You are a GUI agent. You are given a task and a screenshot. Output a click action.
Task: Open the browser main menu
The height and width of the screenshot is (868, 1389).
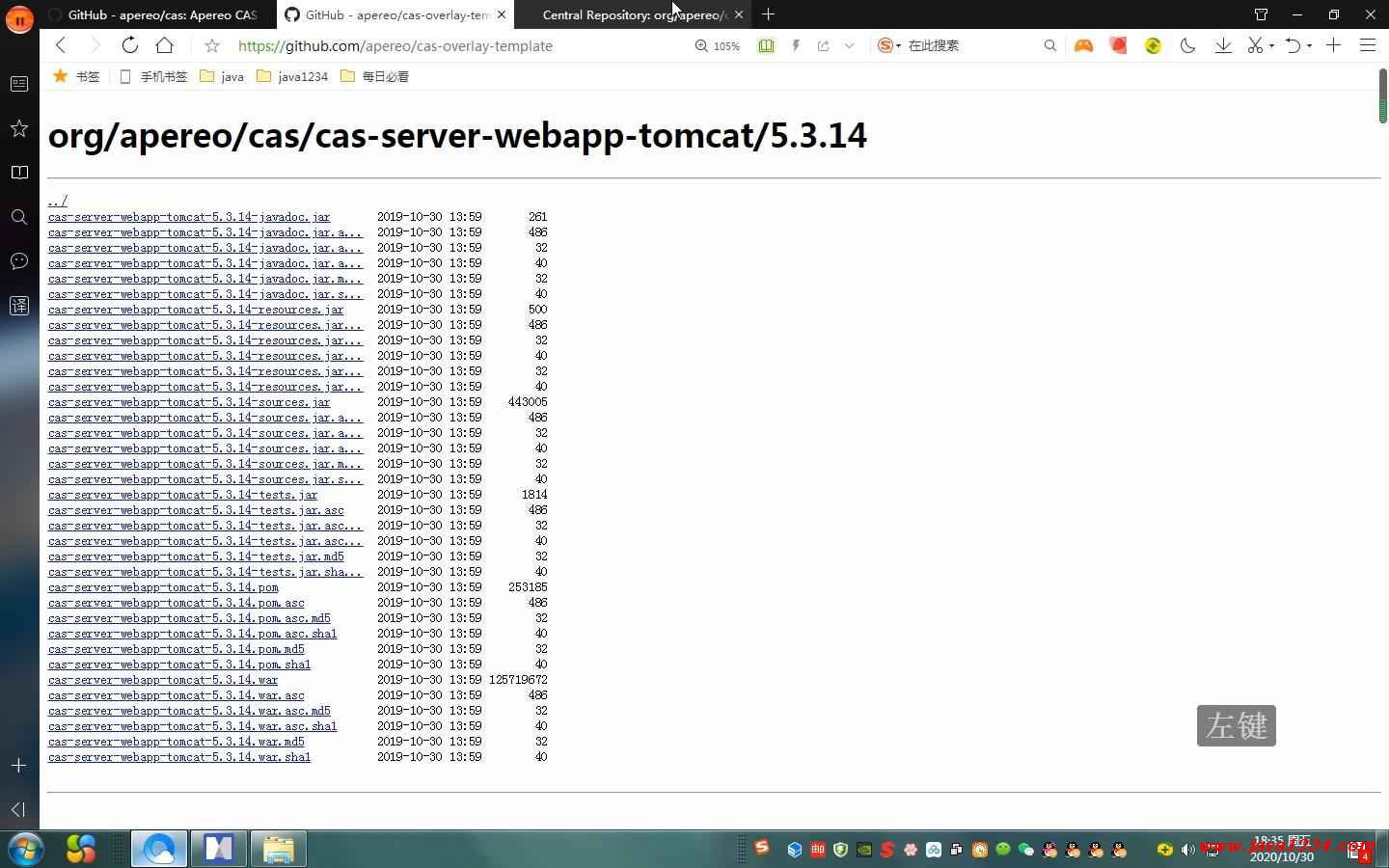(x=1368, y=45)
